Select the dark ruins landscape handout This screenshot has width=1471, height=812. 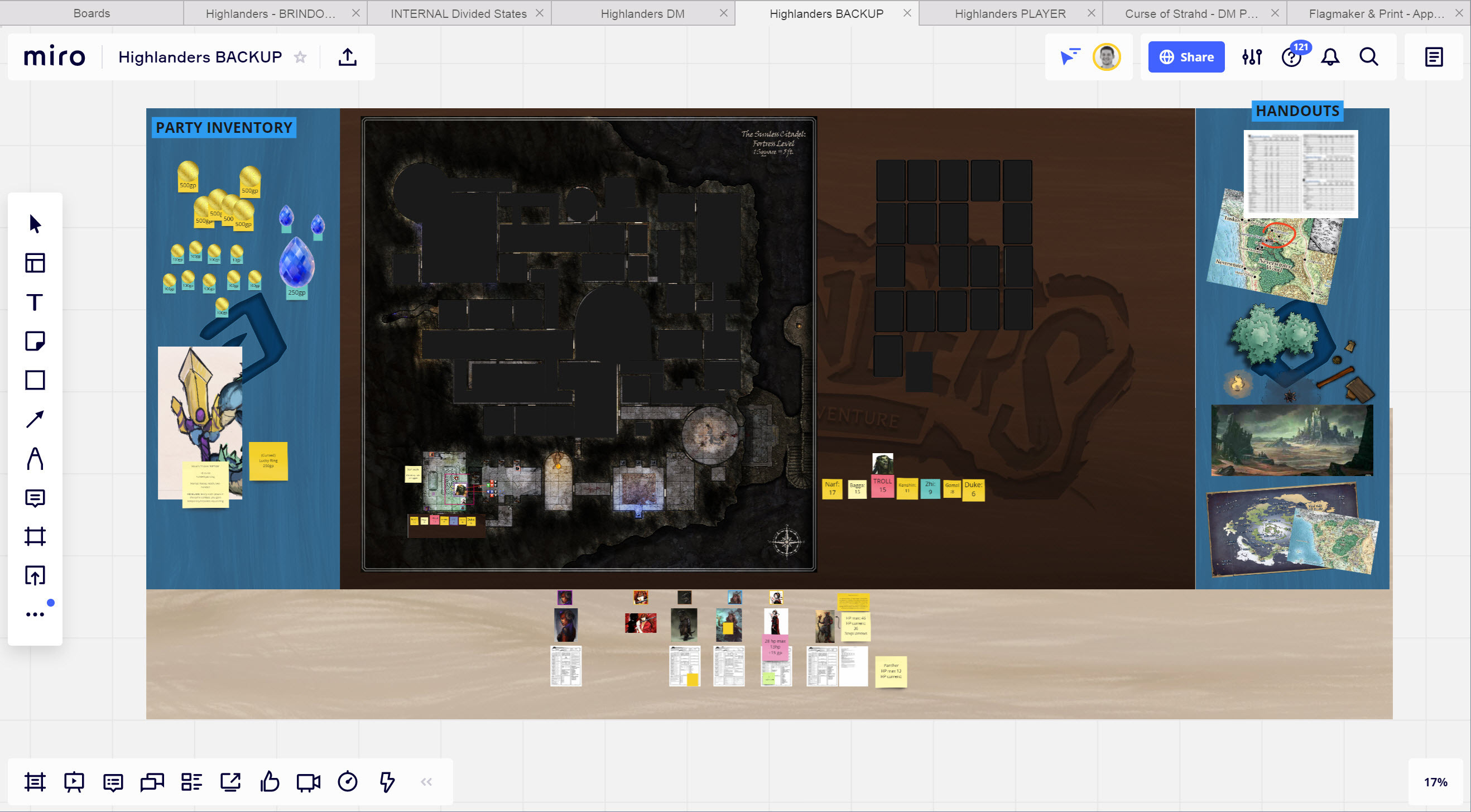1292,440
